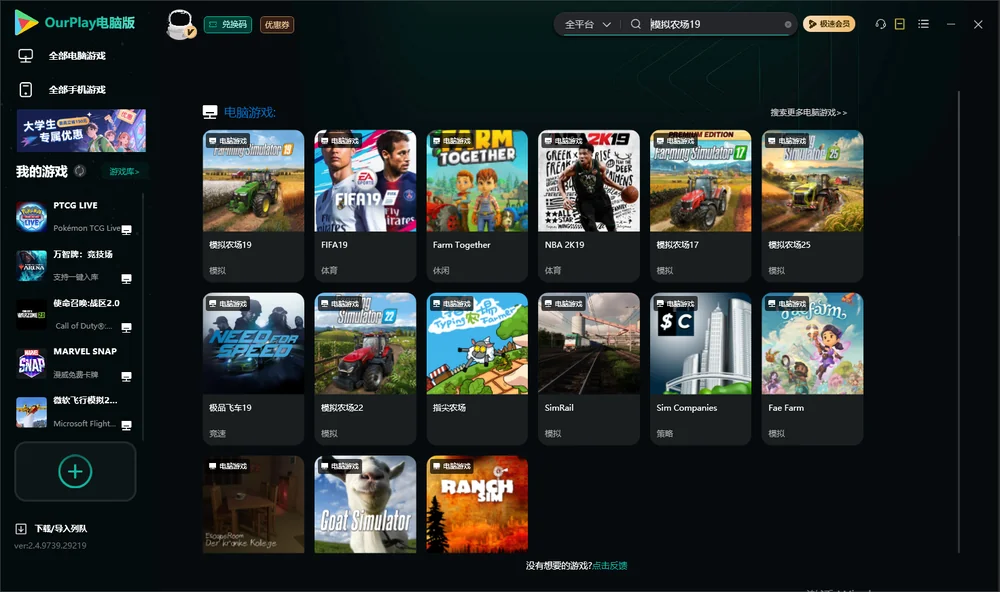Click the monitor icon beside 电脑游戏 heading
Screen dimensions: 1000x592
pos(210,112)
